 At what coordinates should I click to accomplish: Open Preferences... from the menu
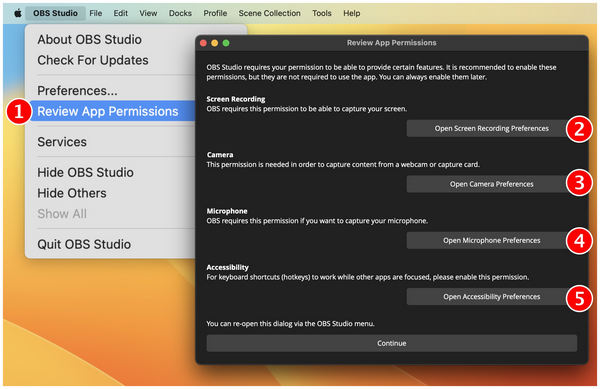pyautogui.click(x=77, y=91)
